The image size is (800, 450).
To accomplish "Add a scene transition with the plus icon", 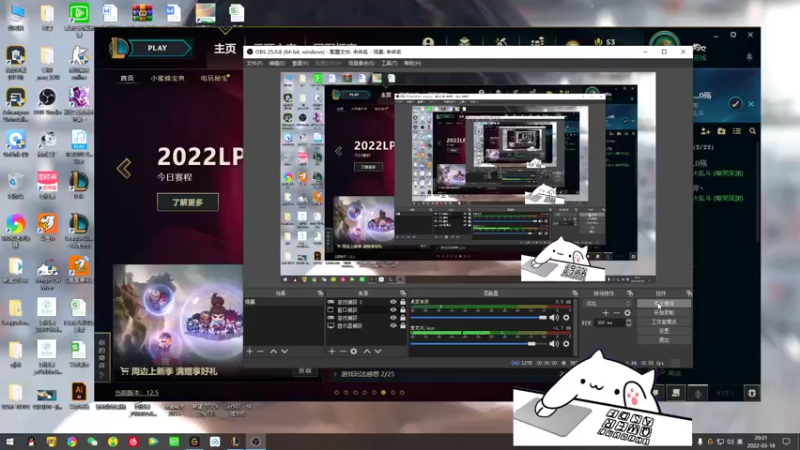I will click(x=606, y=313).
